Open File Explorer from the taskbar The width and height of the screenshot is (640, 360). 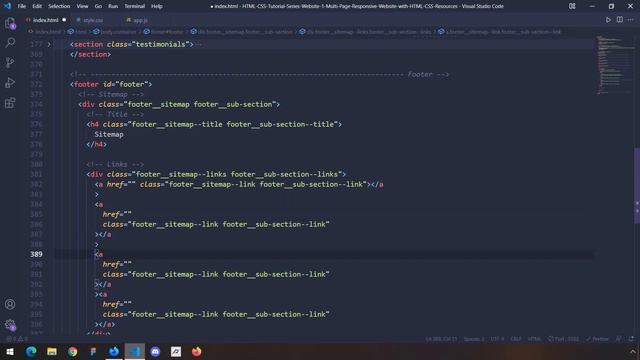click(52, 351)
